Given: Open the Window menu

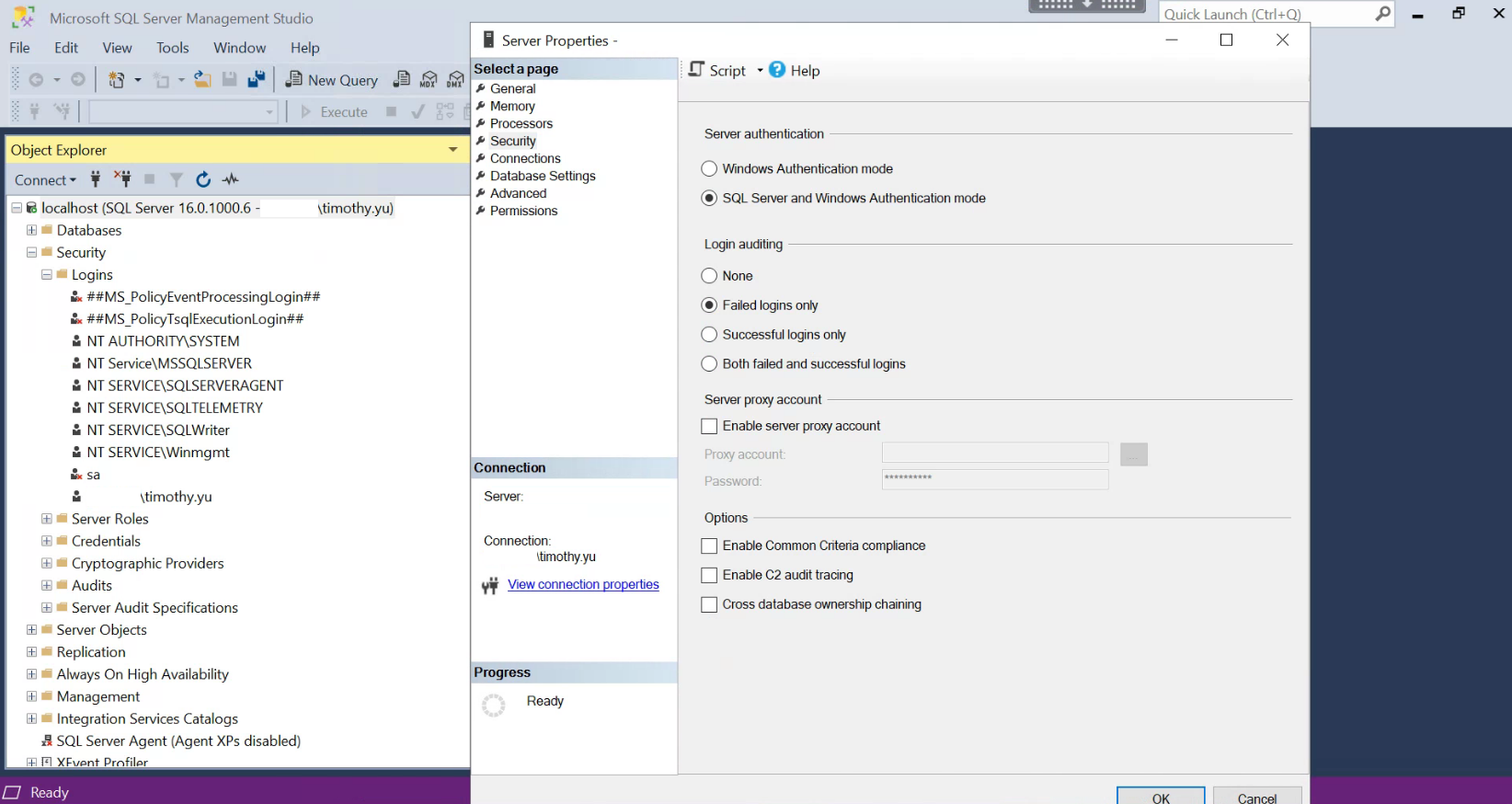Looking at the screenshot, I should [x=239, y=48].
